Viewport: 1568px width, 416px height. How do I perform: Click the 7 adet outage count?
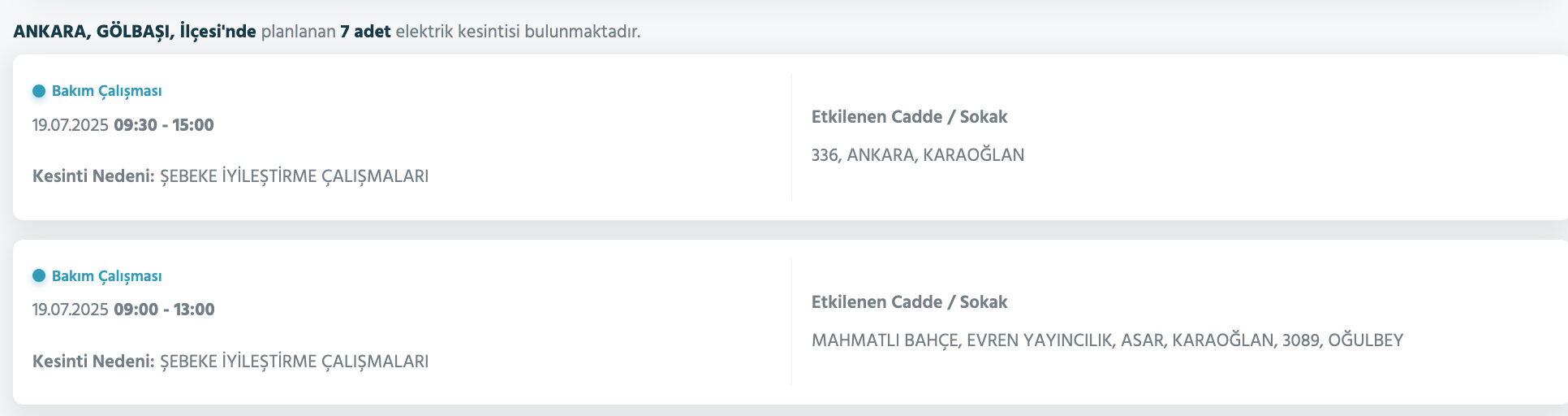tap(365, 32)
